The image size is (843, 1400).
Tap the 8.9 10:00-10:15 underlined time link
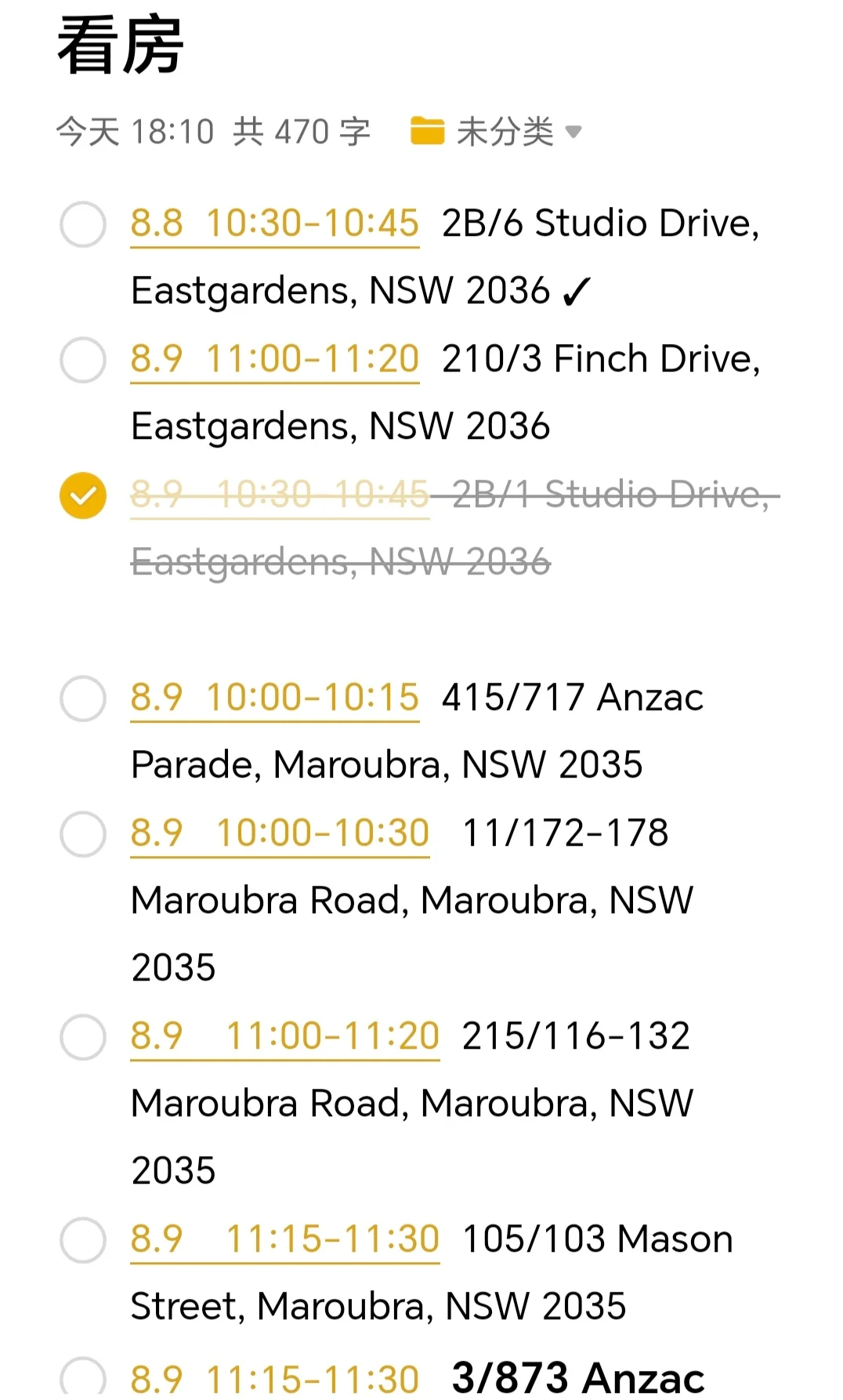(275, 698)
